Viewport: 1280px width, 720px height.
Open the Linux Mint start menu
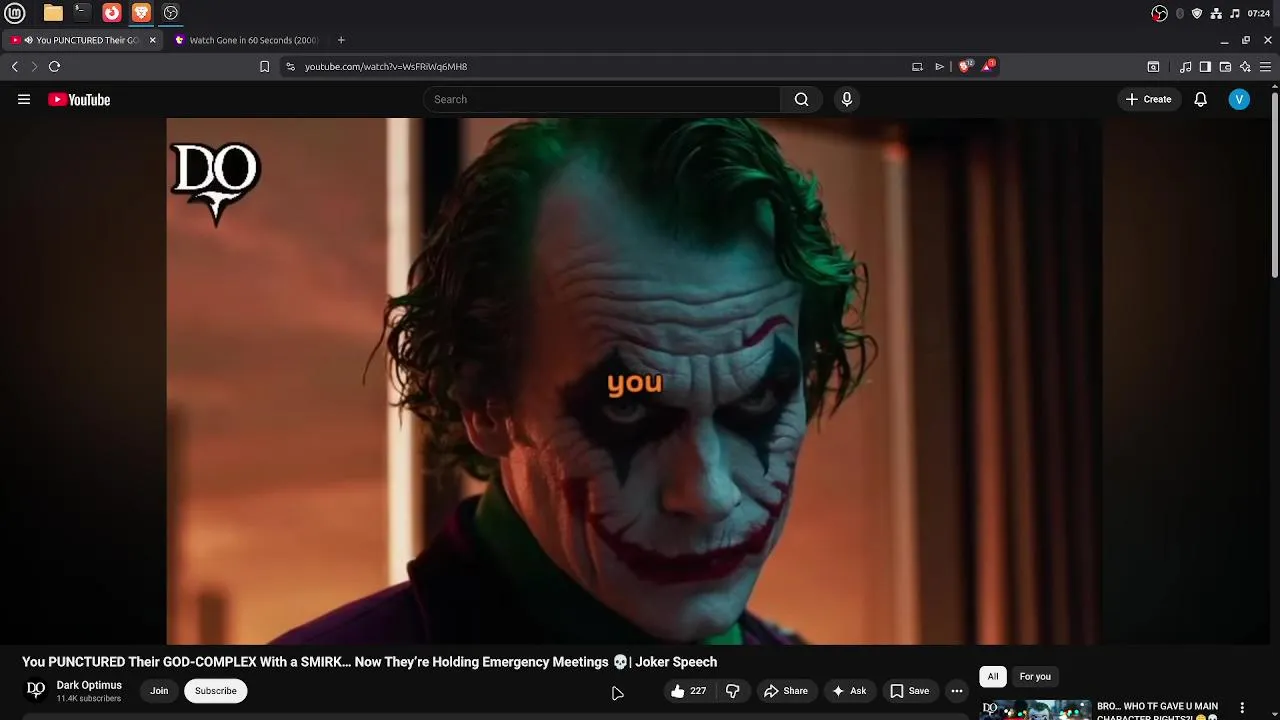[15, 13]
